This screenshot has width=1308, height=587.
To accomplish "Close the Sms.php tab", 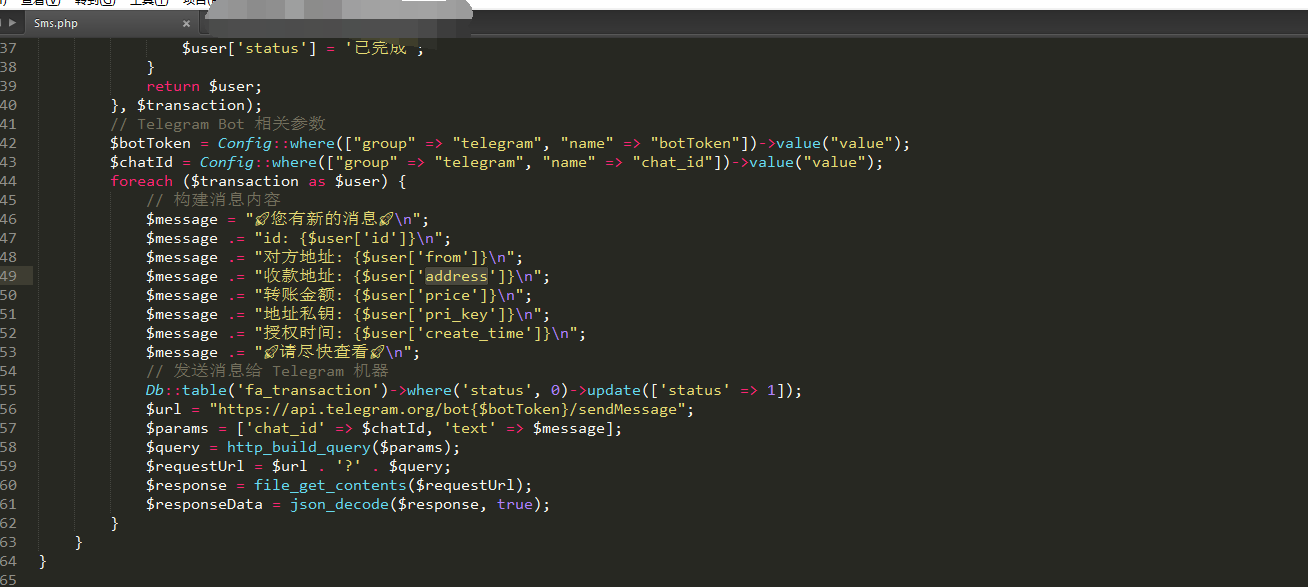I will [186, 23].
